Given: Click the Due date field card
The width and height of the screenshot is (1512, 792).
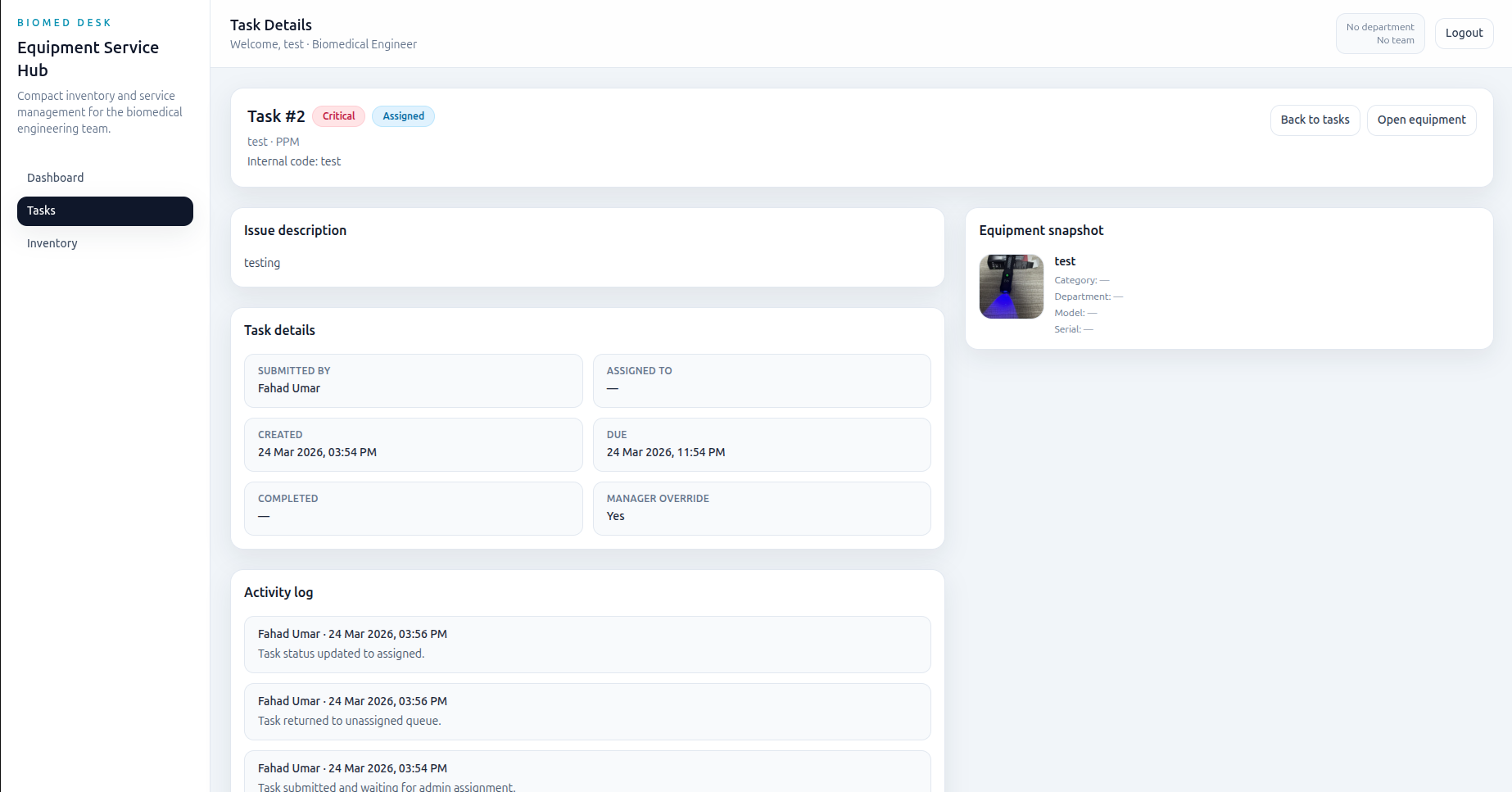Looking at the screenshot, I should coord(762,445).
